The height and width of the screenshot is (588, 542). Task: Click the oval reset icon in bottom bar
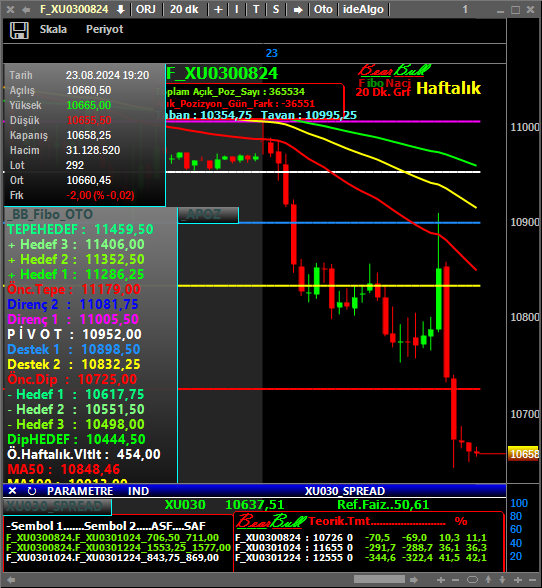click(x=472, y=580)
